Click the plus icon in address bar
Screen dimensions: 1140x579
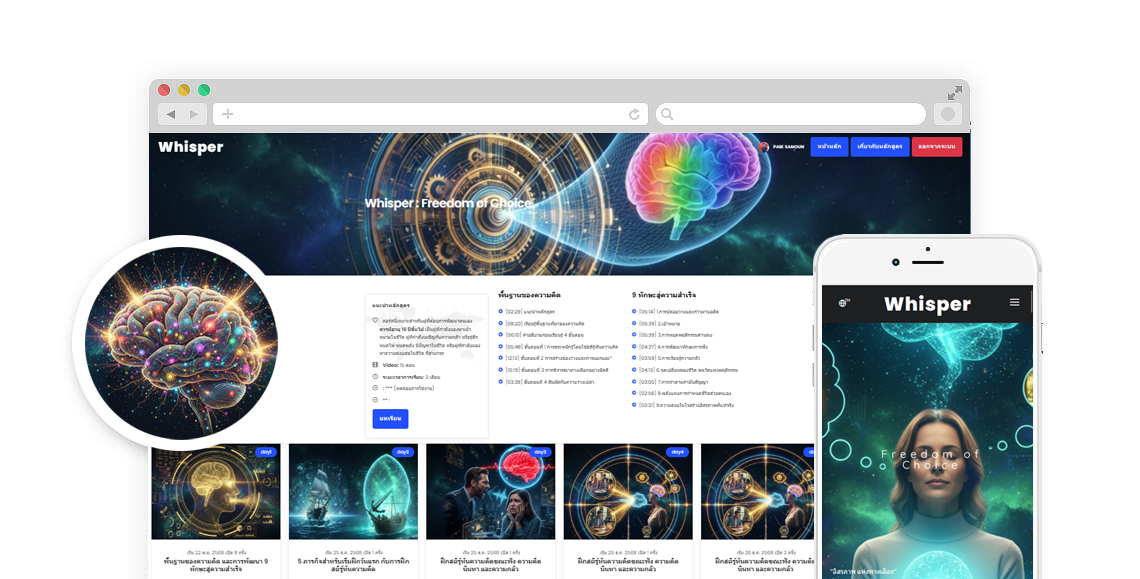[x=228, y=114]
